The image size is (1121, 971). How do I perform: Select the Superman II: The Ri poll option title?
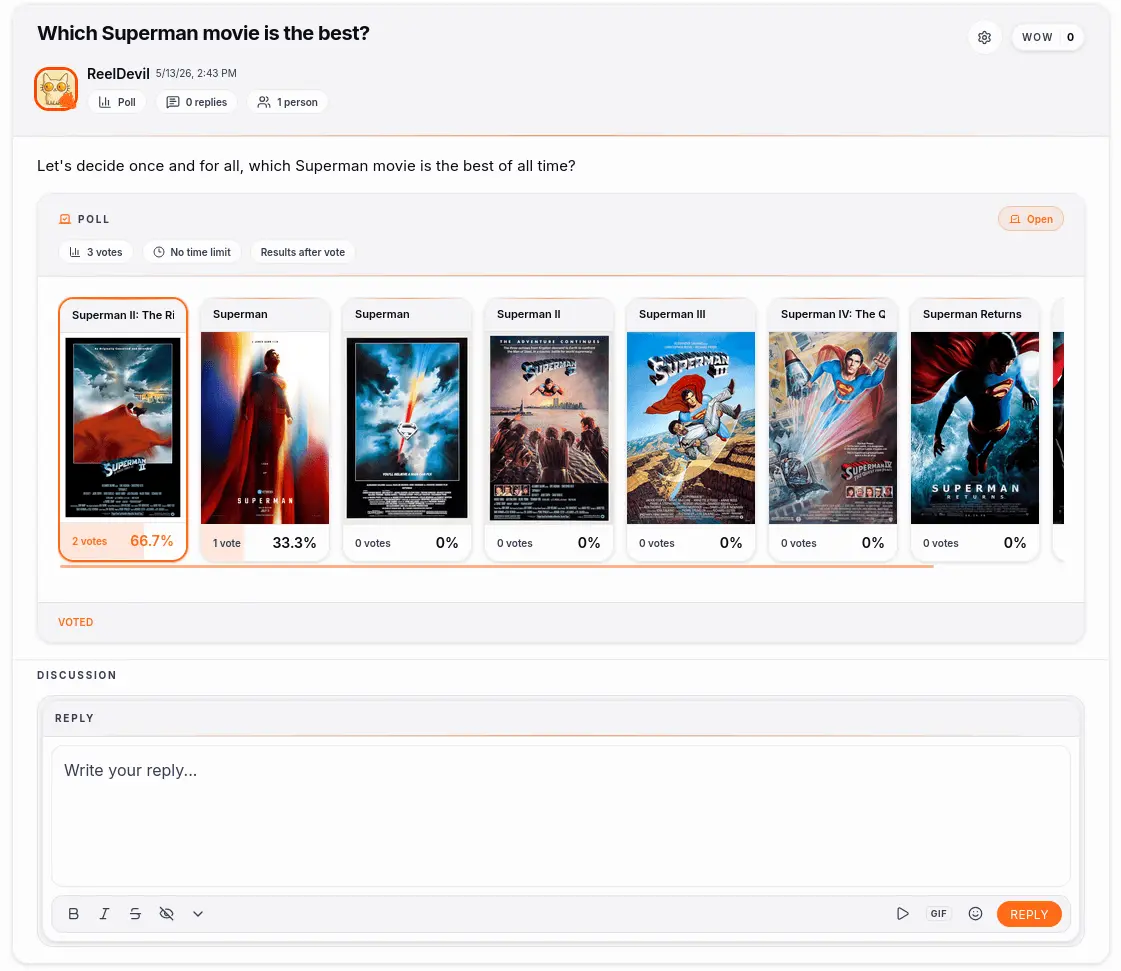tap(123, 315)
